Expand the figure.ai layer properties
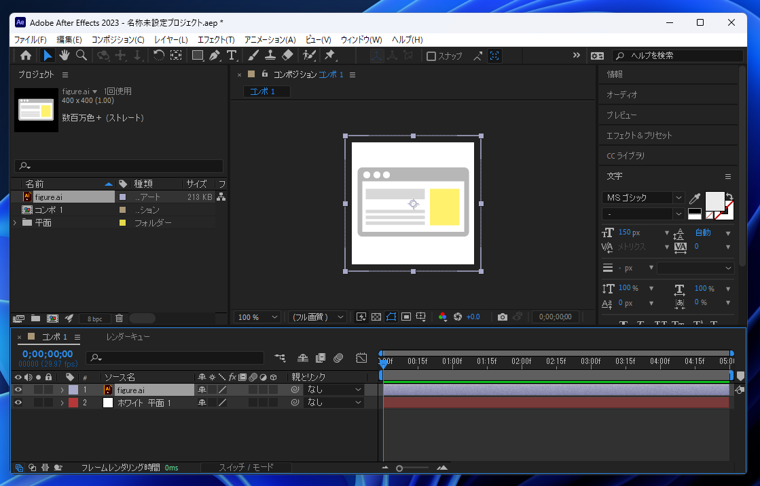This screenshot has height=486, width=760. point(62,390)
